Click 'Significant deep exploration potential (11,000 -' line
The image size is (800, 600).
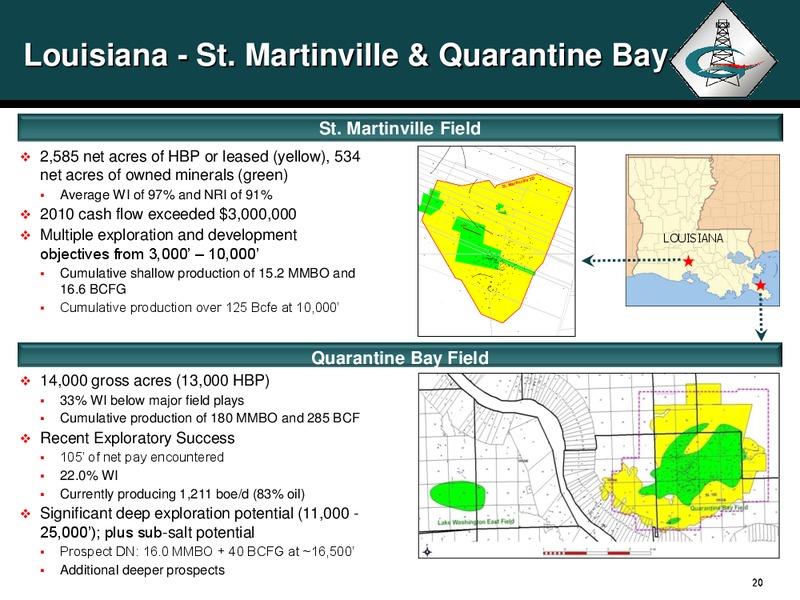[198, 513]
